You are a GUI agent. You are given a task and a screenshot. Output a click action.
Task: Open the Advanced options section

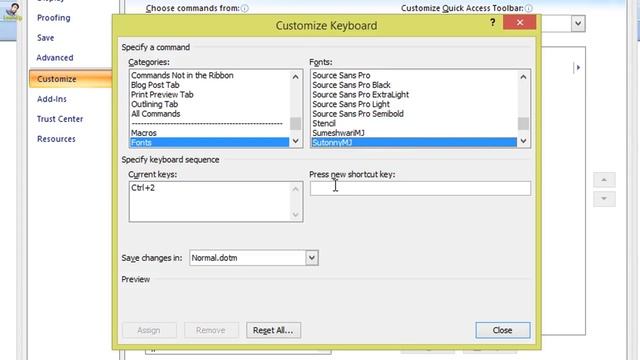point(55,58)
